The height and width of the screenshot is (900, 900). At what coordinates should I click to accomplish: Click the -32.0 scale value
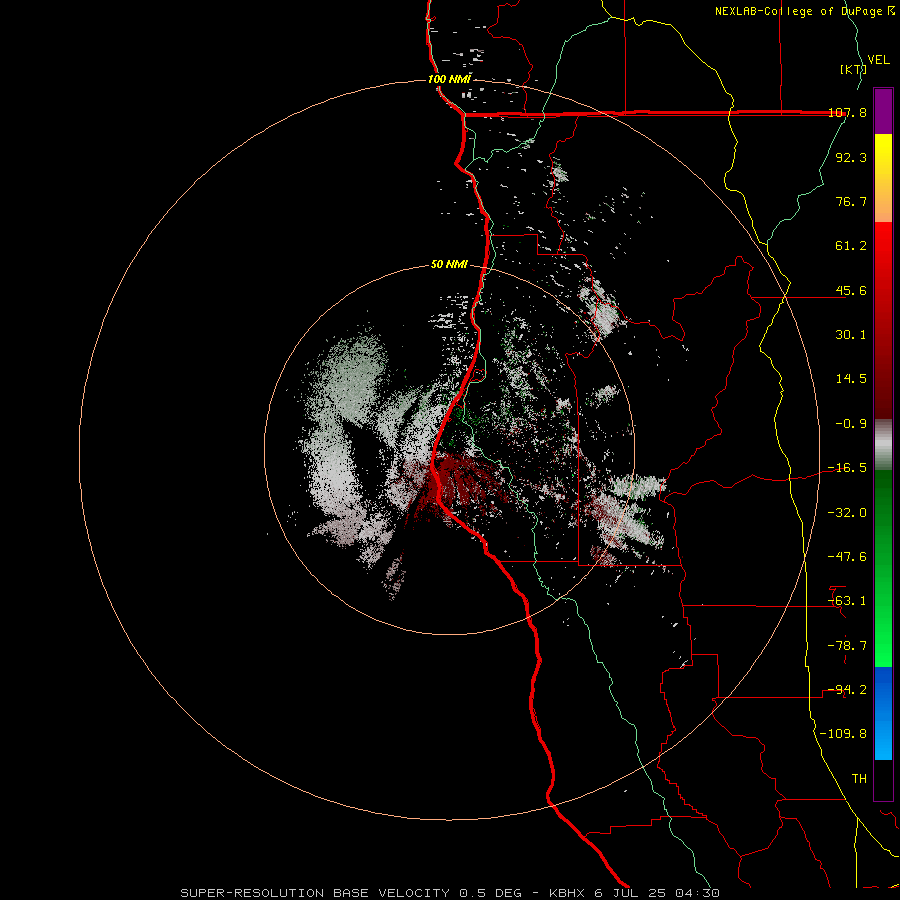point(848,513)
